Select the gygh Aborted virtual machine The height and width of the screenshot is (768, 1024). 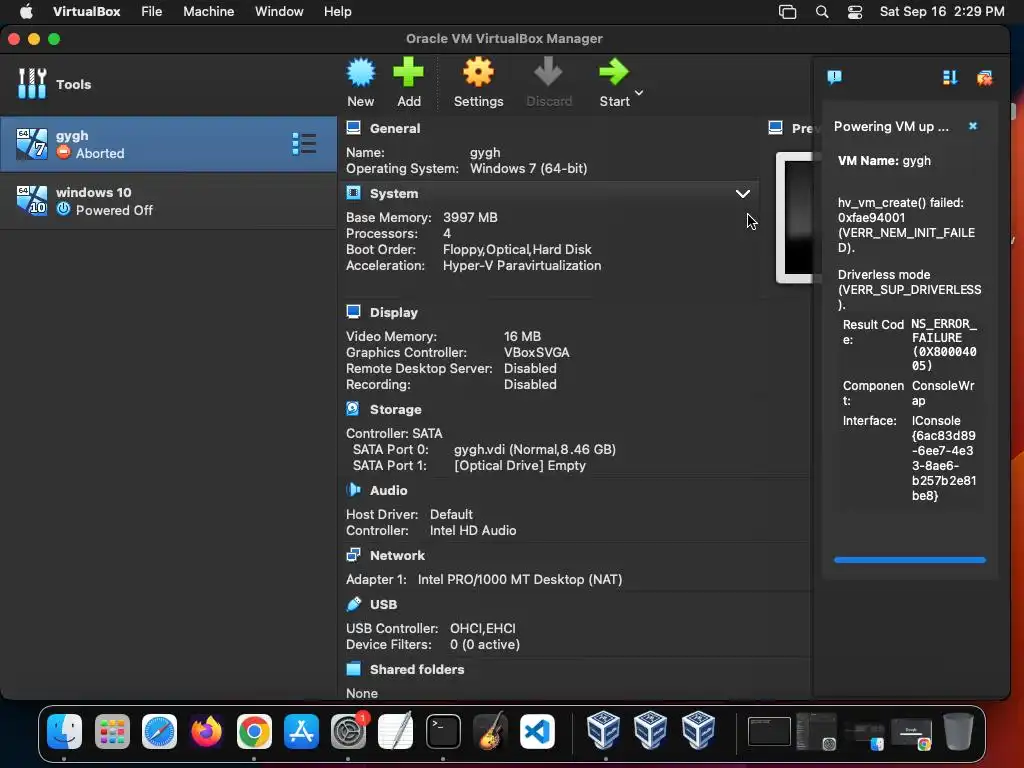(x=168, y=144)
